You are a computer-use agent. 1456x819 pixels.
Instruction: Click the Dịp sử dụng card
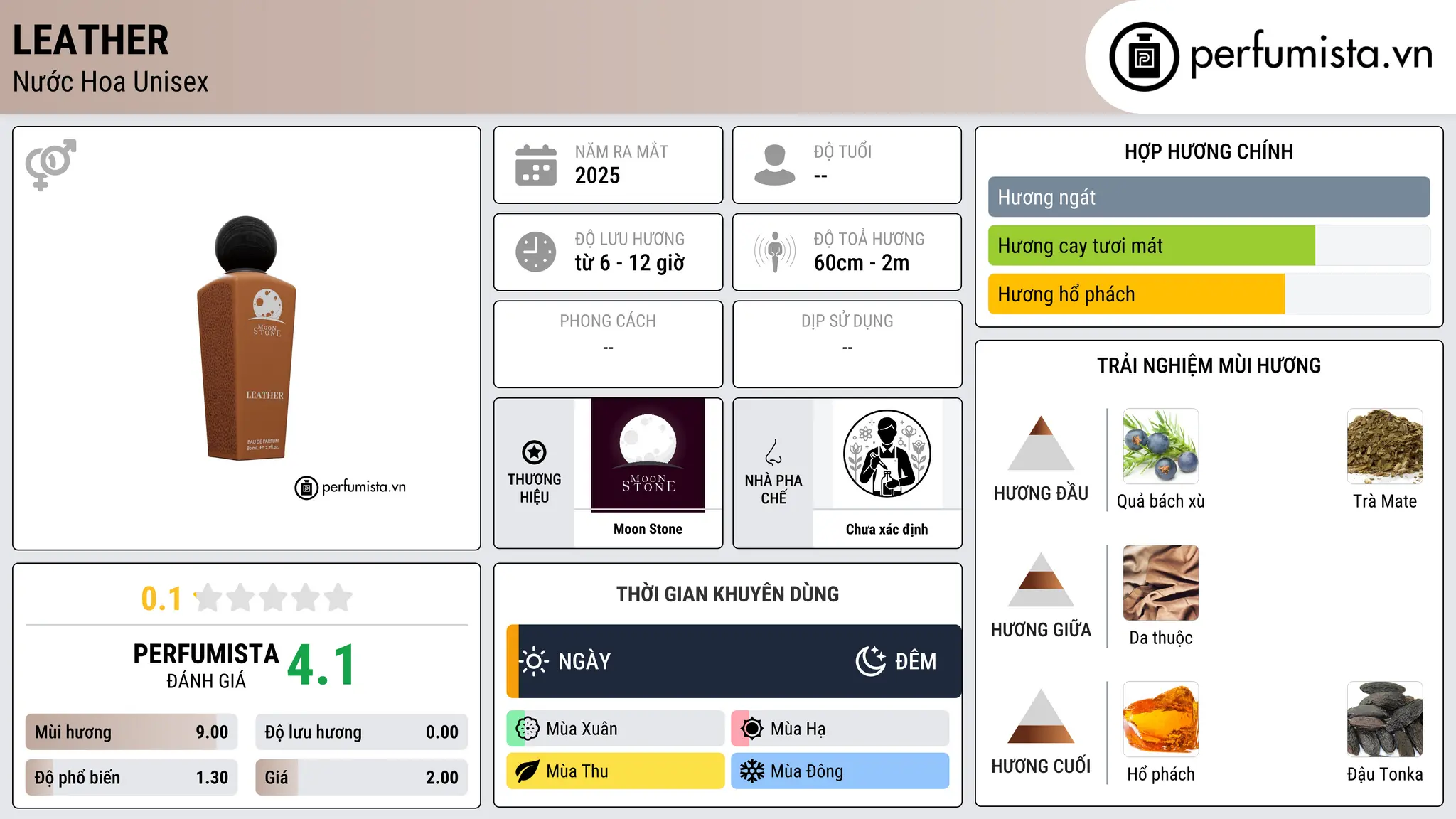[x=847, y=344]
